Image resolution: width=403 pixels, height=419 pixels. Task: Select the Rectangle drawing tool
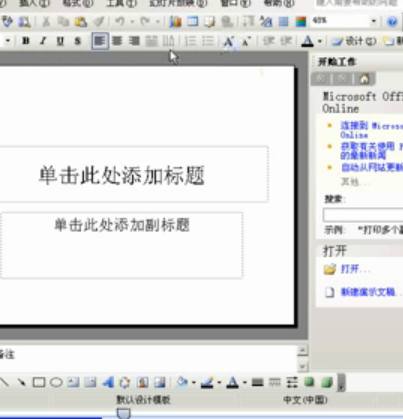coord(39,382)
